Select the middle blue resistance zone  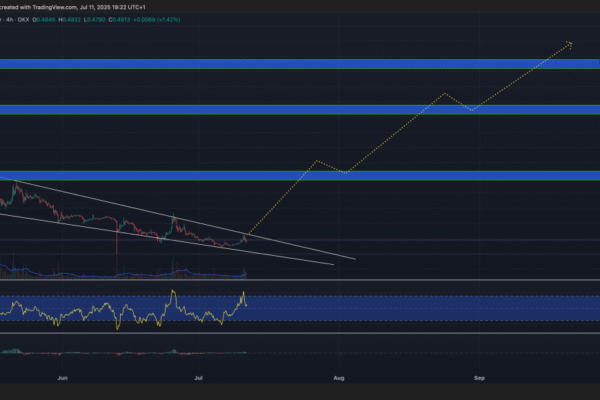point(300,109)
